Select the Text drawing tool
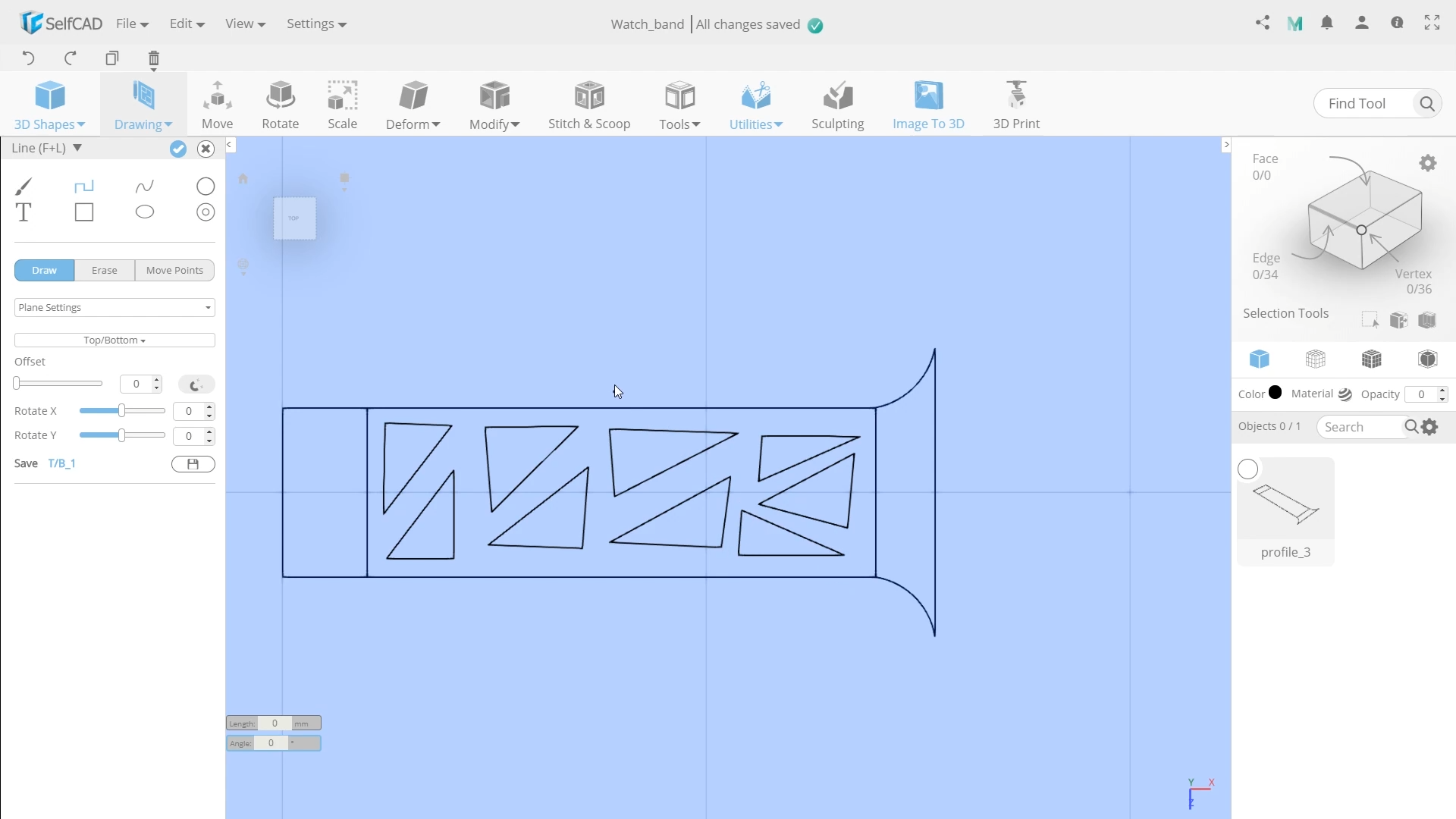The image size is (1456, 819). coord(24,212)
